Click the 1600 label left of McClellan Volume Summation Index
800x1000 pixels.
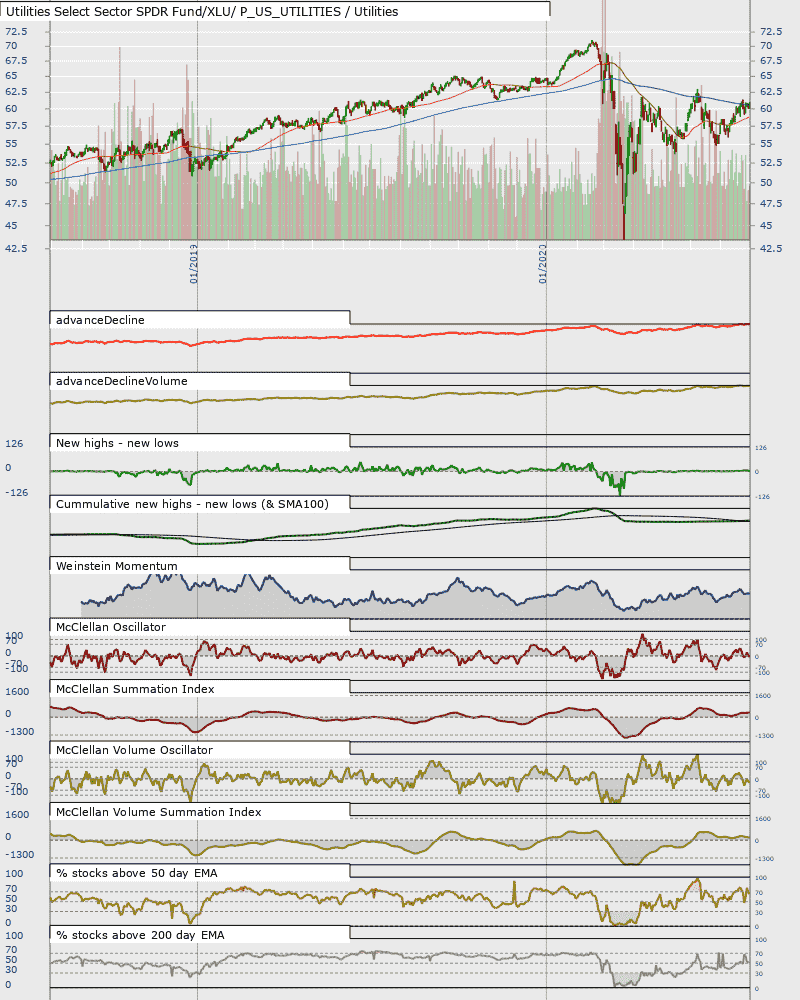(x=17, y=814)
